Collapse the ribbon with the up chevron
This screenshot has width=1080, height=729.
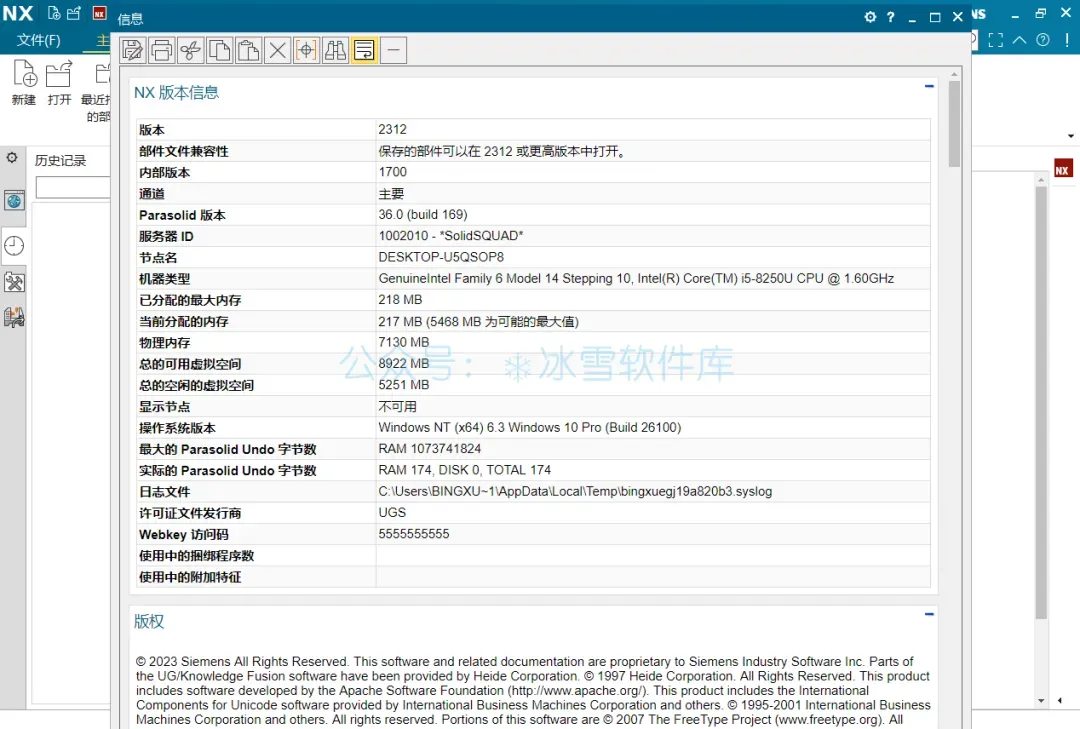pos(1019,40)
